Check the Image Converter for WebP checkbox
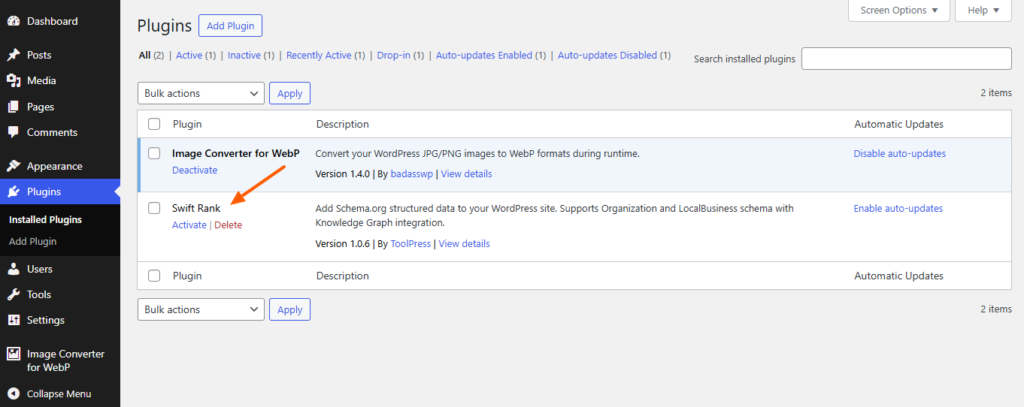The width and height of the screenshot is (1024, 407). [154, 154]
